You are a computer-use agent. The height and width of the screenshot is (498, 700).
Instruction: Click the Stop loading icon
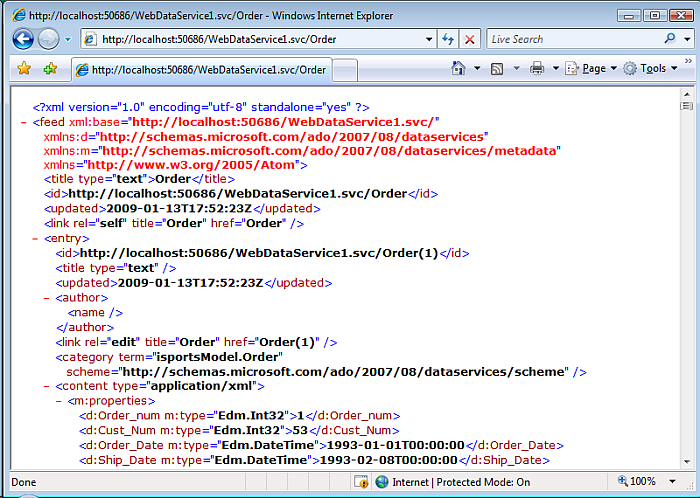[x=470, y=39]
